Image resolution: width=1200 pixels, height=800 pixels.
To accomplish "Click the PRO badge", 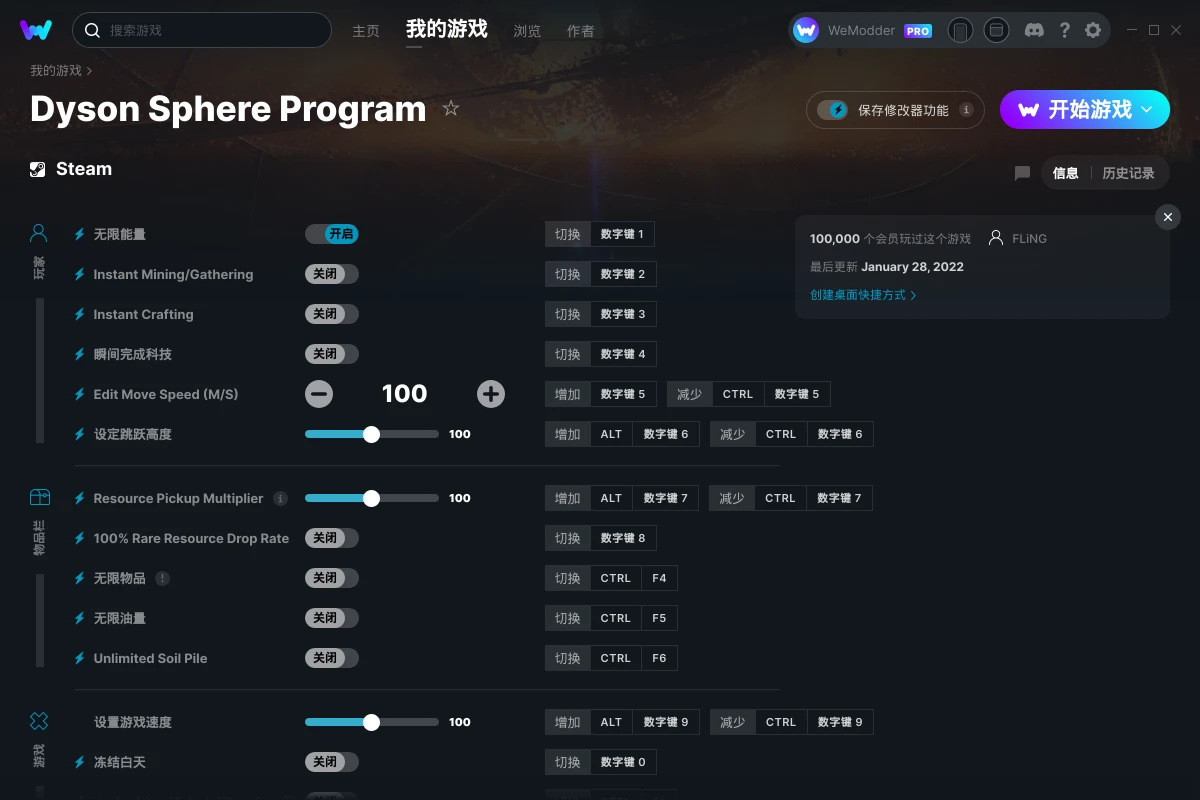I will [918, 31].
